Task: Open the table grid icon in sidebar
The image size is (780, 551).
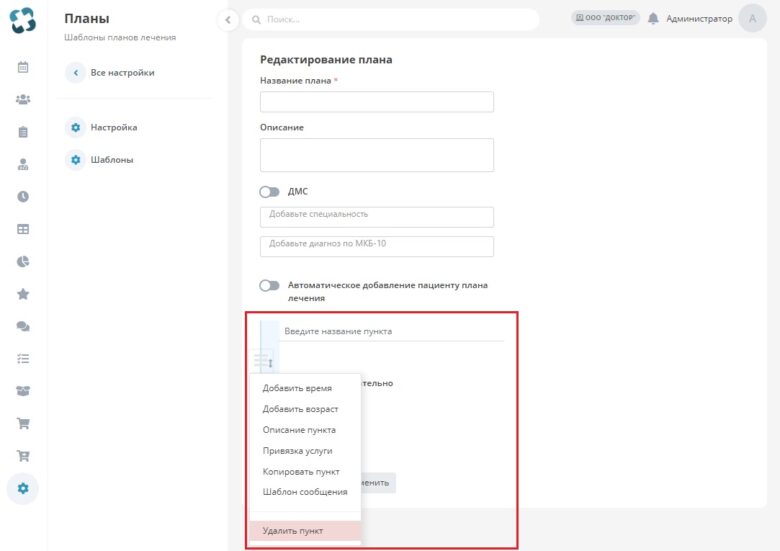Action: pyautogui.click(x=23, y=229)
